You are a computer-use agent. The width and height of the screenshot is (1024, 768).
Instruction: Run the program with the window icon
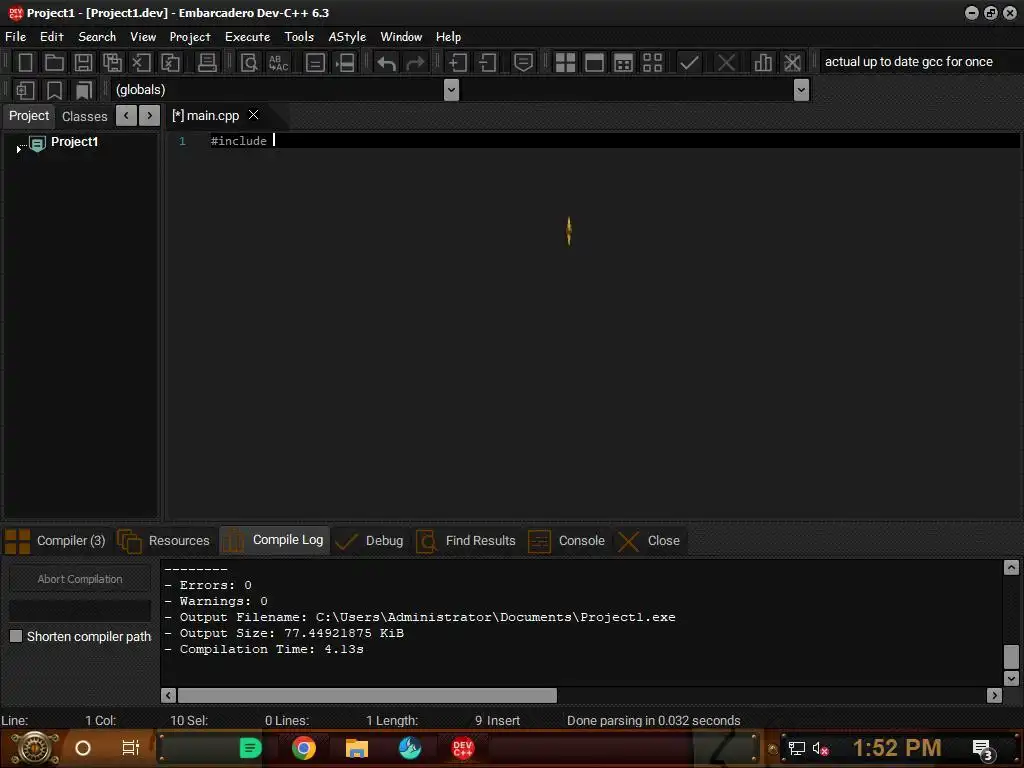pos(594,63)
